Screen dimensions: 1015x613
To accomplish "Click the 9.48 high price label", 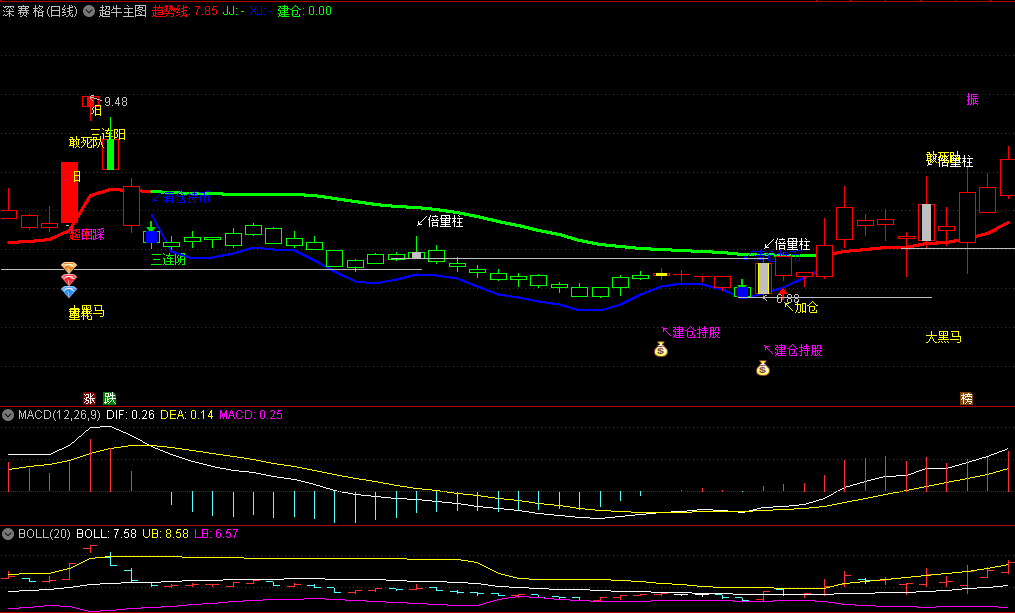I will pos(116,102).
